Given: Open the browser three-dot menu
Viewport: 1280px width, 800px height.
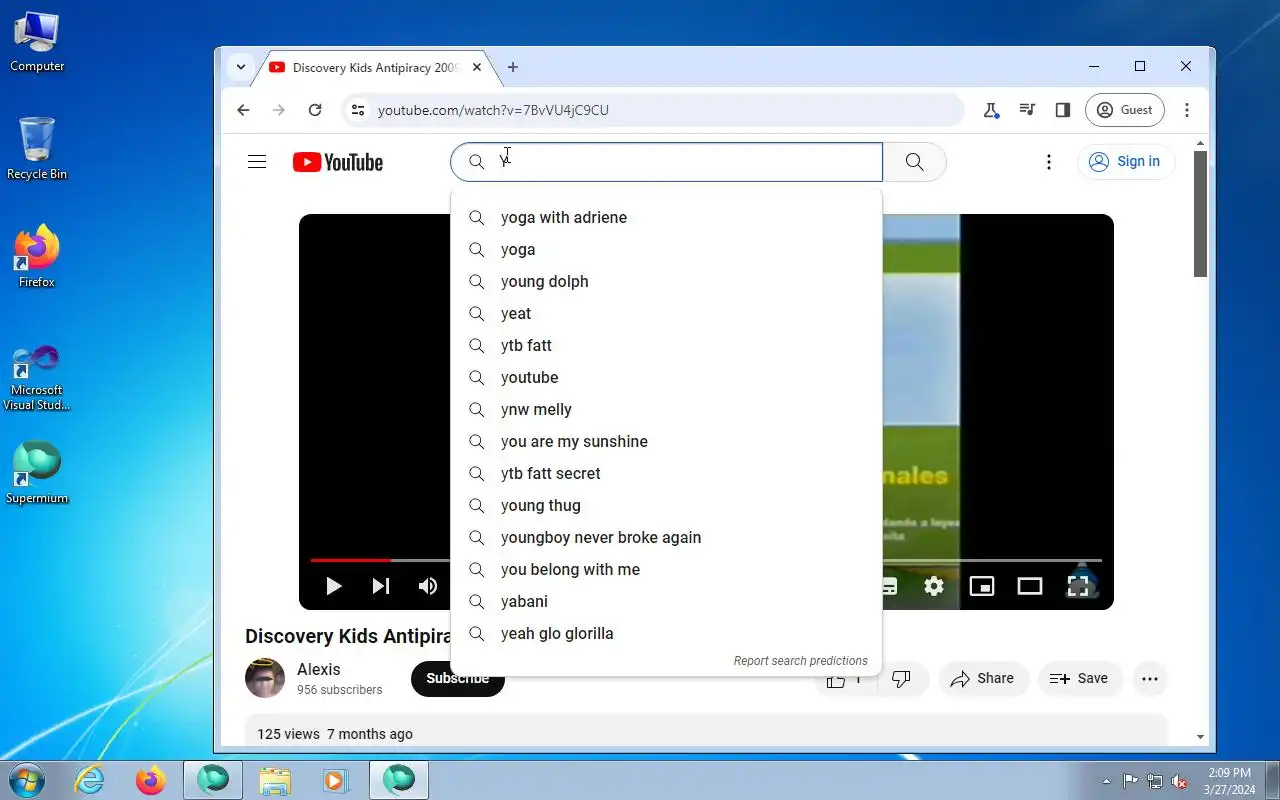Looking at the screenshot, I should tap(1187, 110).
